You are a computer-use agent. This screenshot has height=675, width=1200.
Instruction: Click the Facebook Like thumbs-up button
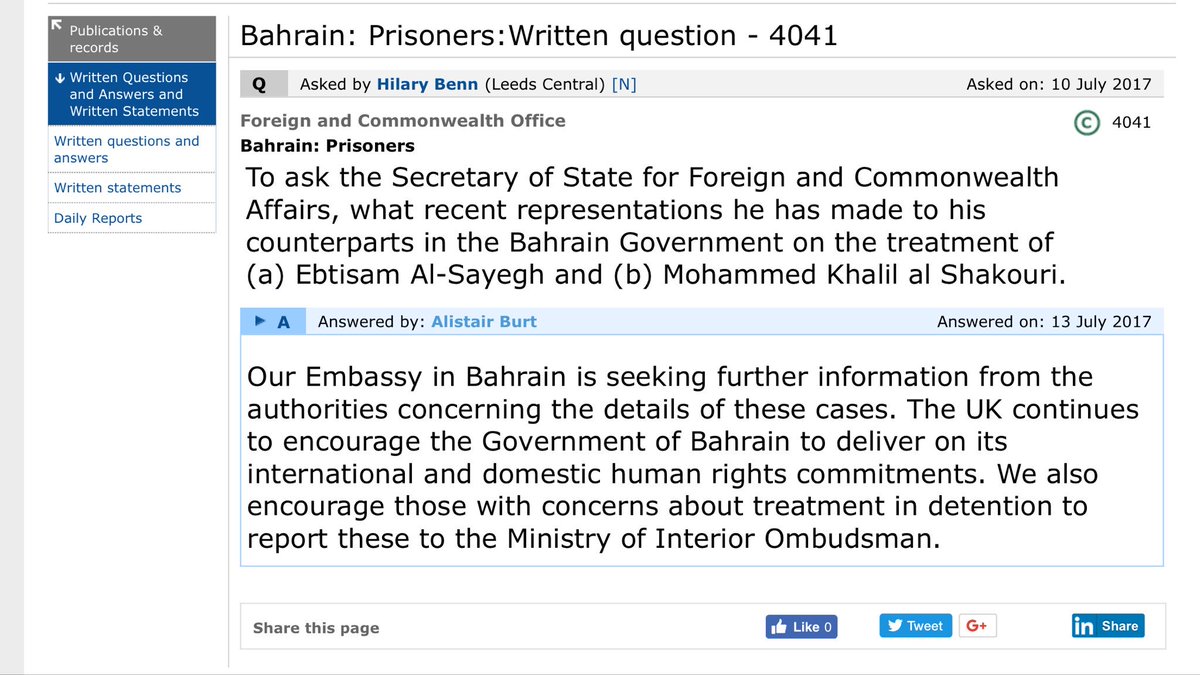[801, 627]
